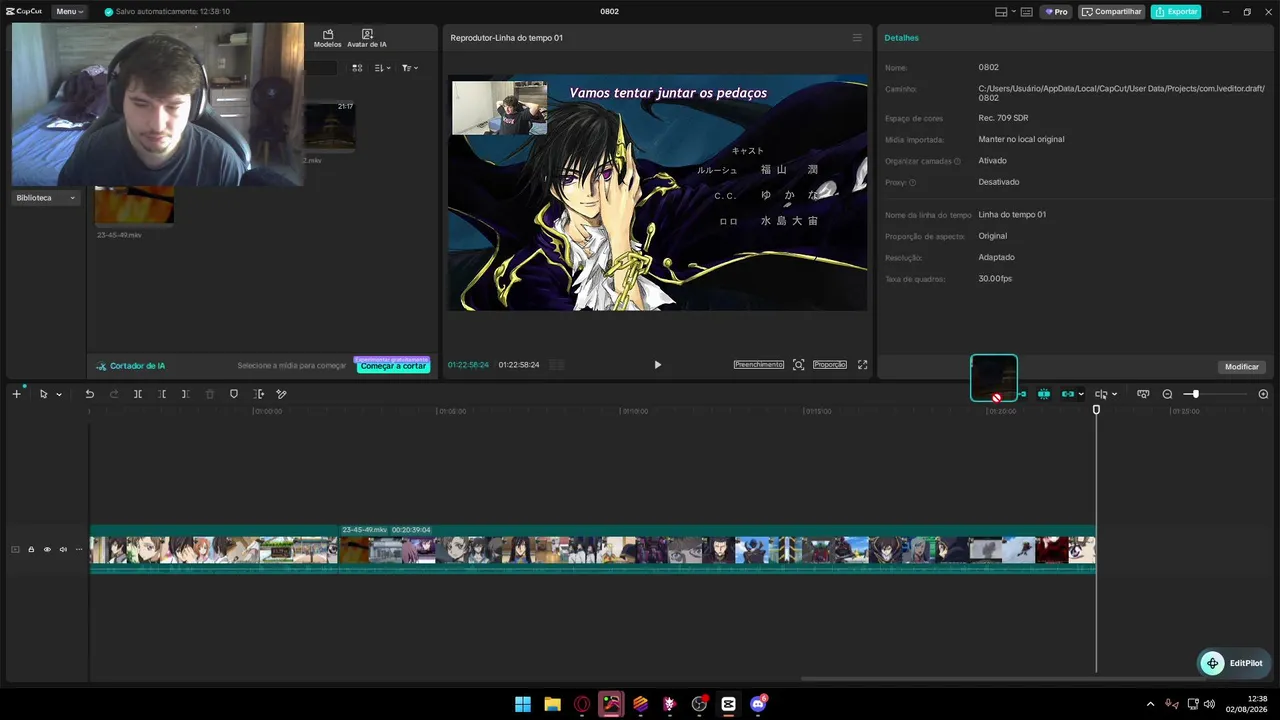This screenshot has width=1280, height=720.
Task: Open the Windows Start menu
Action: [523, 704]
